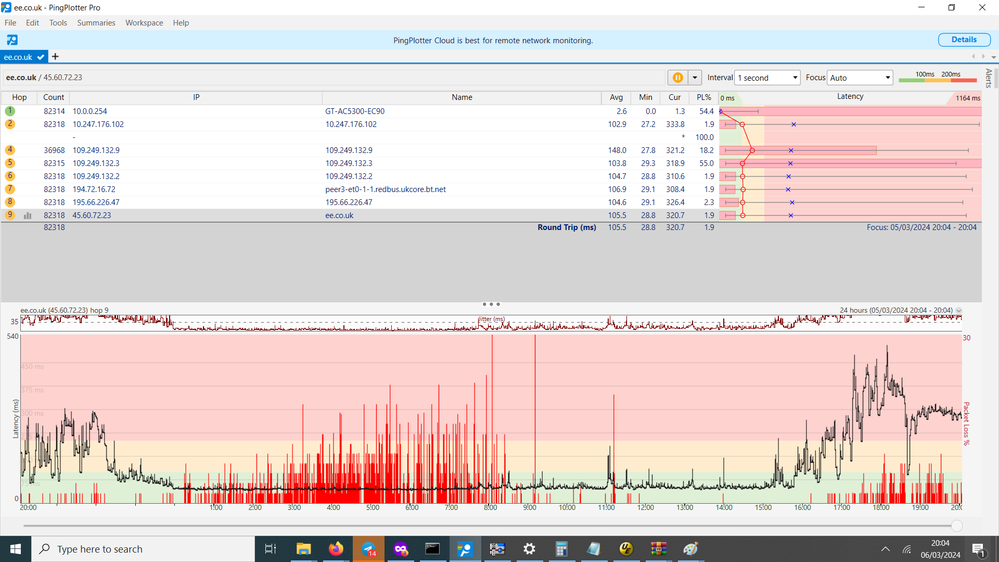
Task: Open the Help menu
Action: pyautogui.click(x=181, y=23)
